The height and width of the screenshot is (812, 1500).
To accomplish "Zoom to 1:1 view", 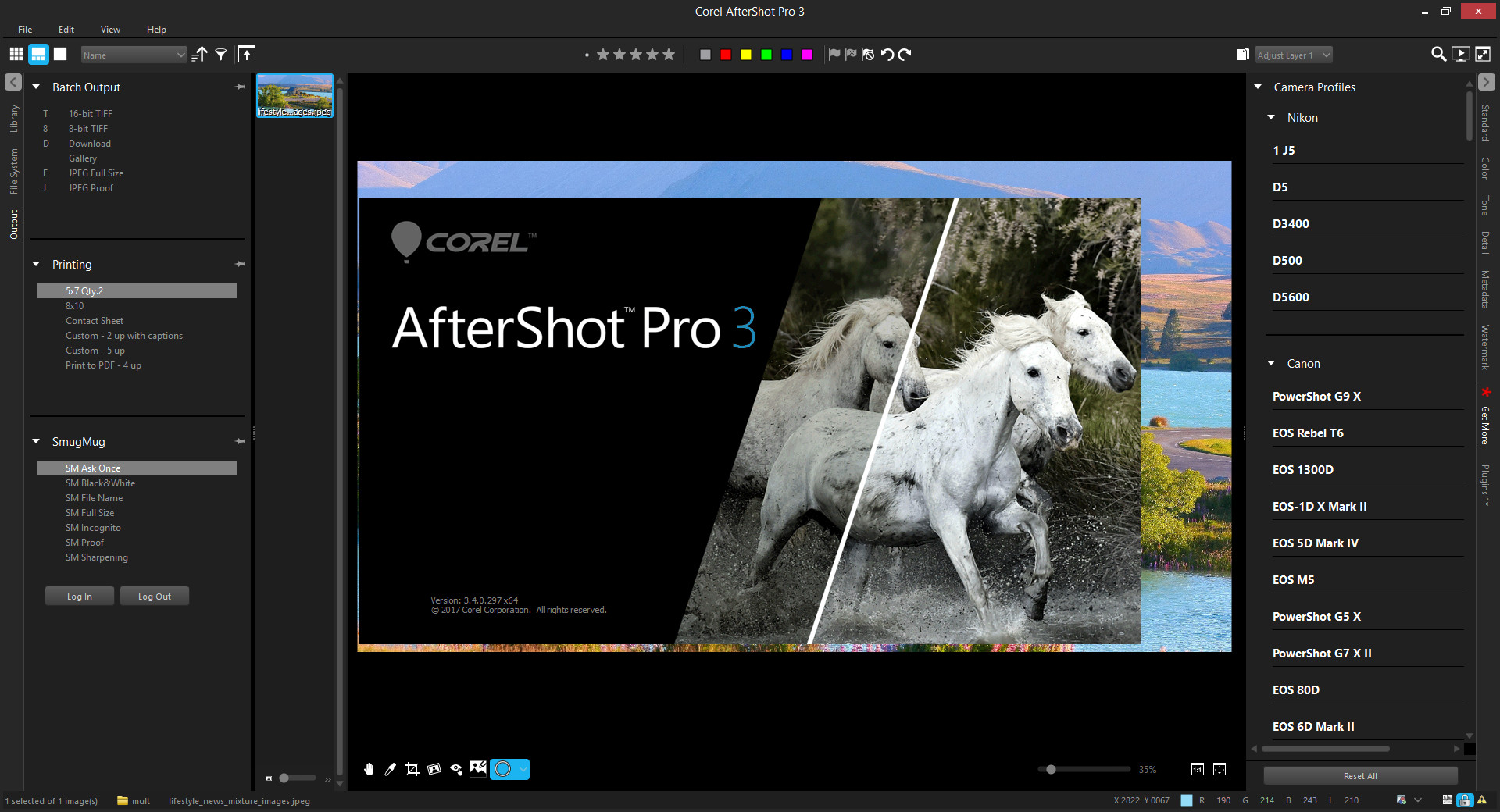I will (1198, 770).
